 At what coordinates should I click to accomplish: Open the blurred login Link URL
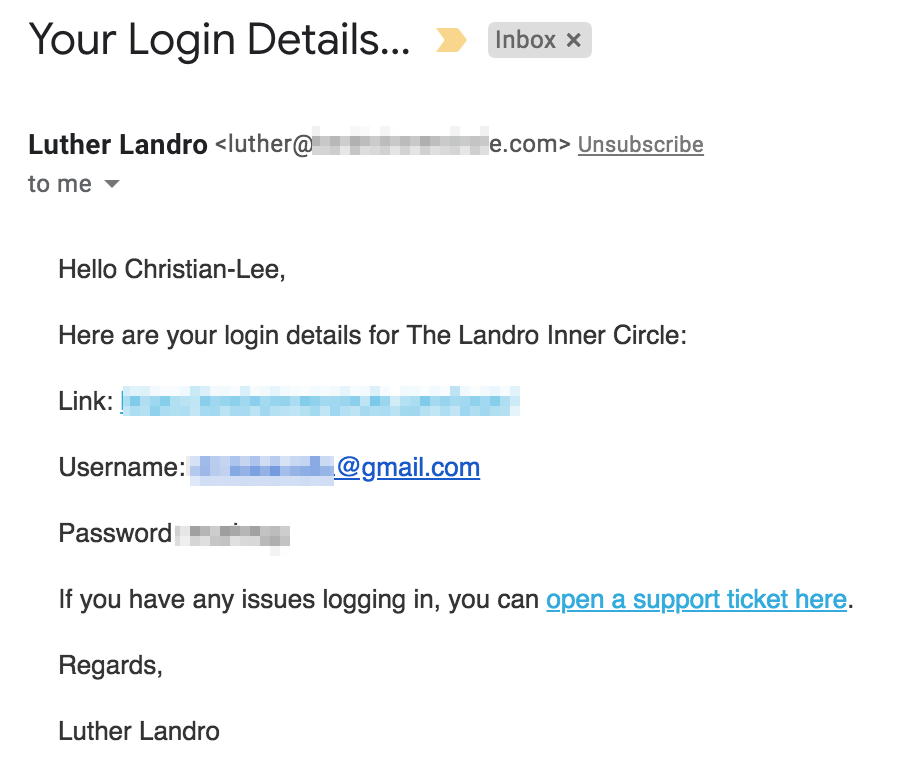(x=320, y=401)
